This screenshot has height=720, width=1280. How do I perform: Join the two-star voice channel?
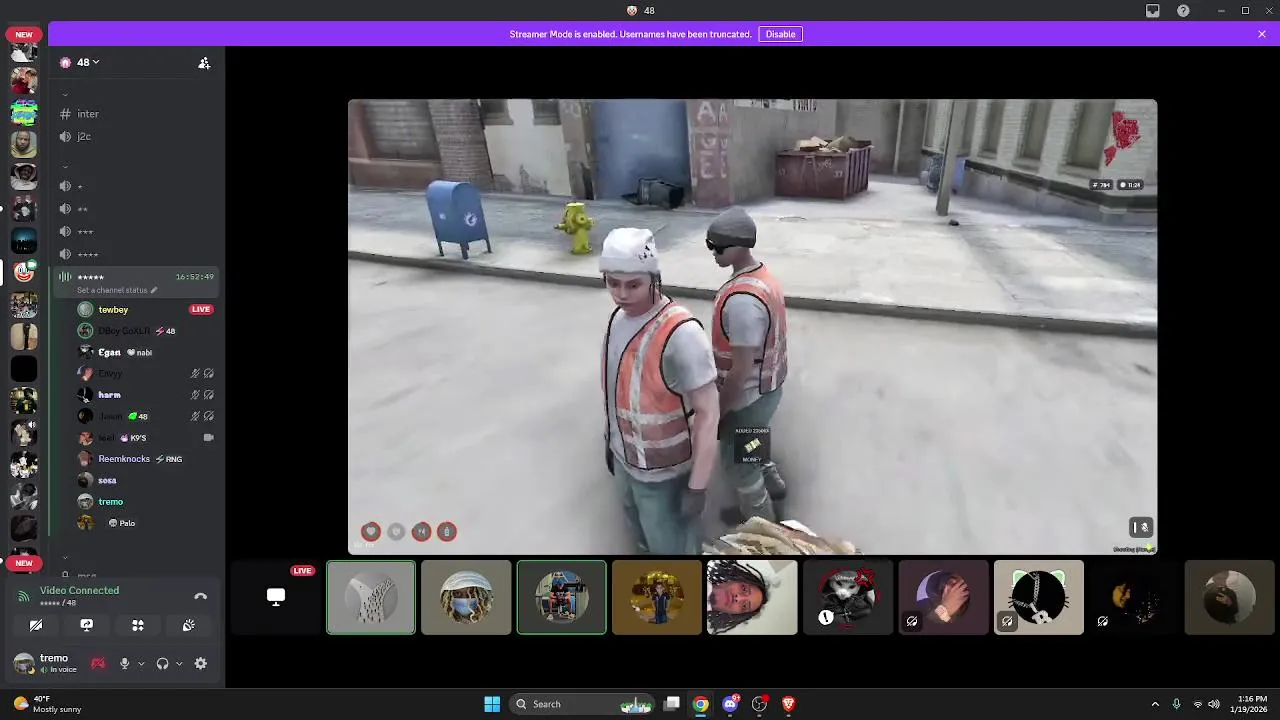pyautogui.click(x=138, y=209)
